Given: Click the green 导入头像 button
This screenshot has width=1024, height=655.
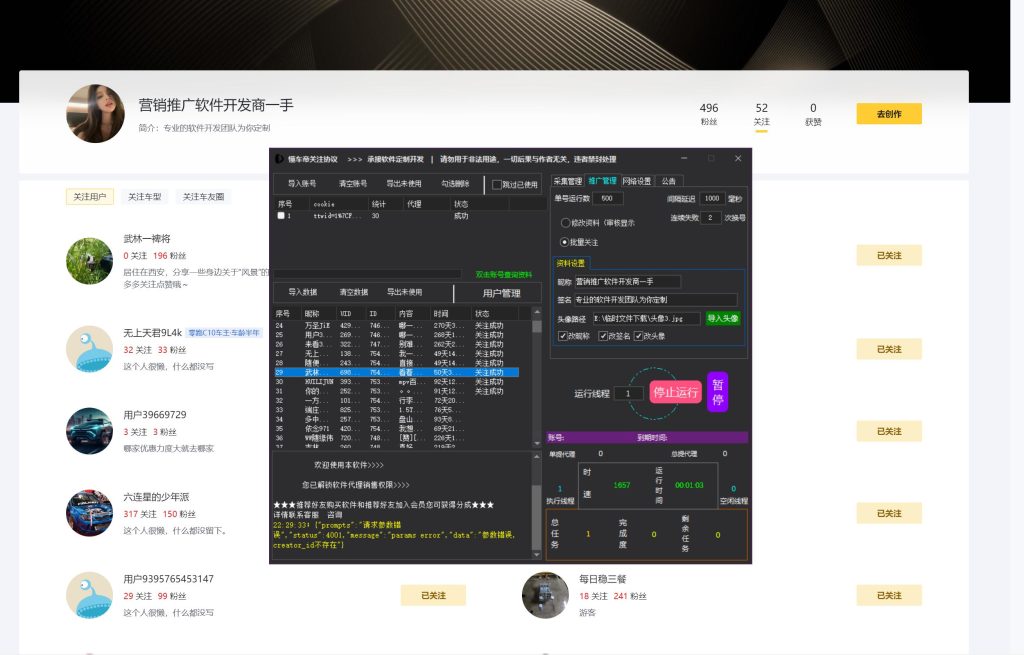Looking at the screenshot, I should 722,318.
